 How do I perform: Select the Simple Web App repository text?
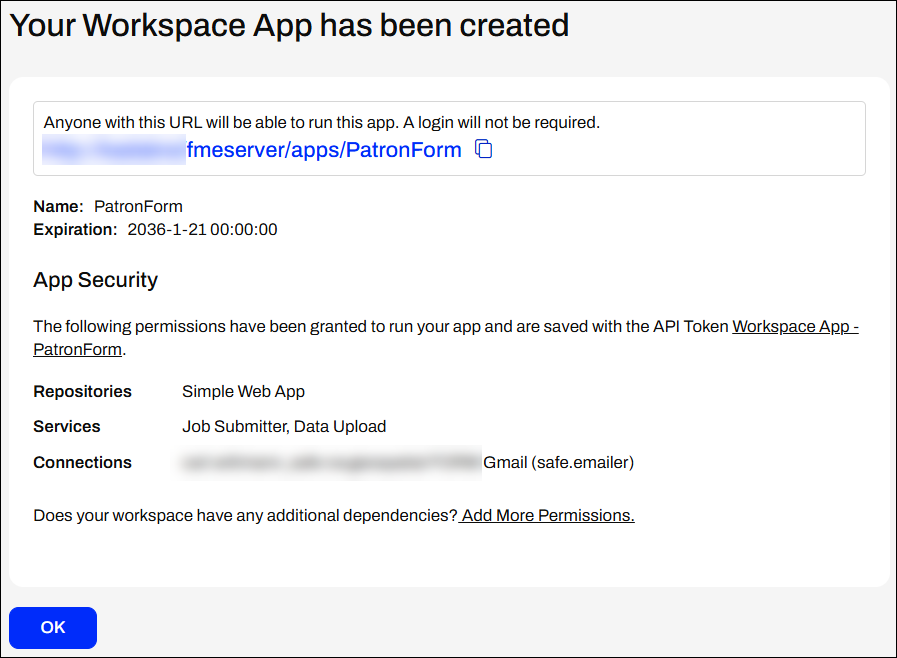click(243, 391)
